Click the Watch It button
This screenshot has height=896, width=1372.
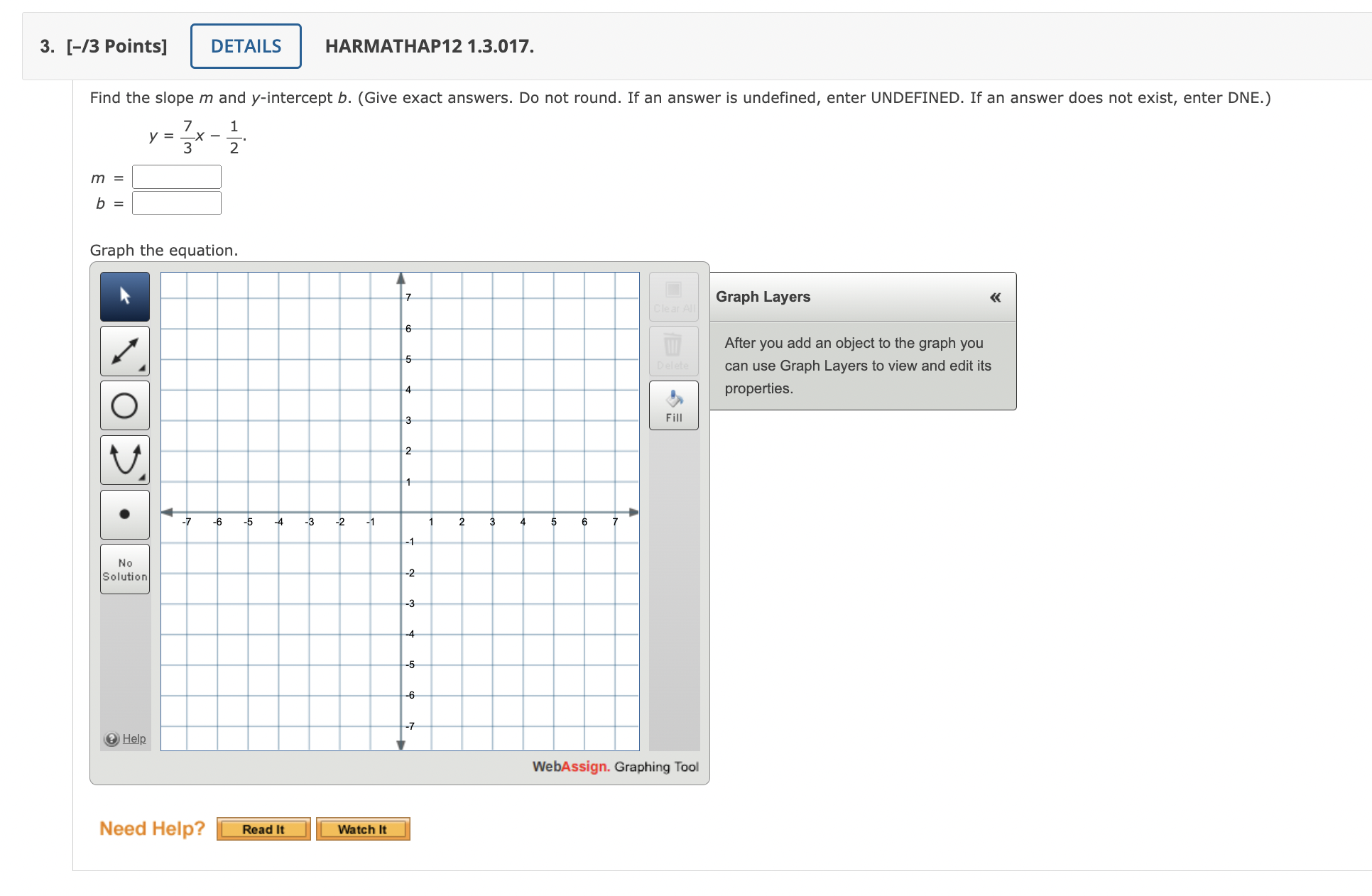tap(363, 829)
